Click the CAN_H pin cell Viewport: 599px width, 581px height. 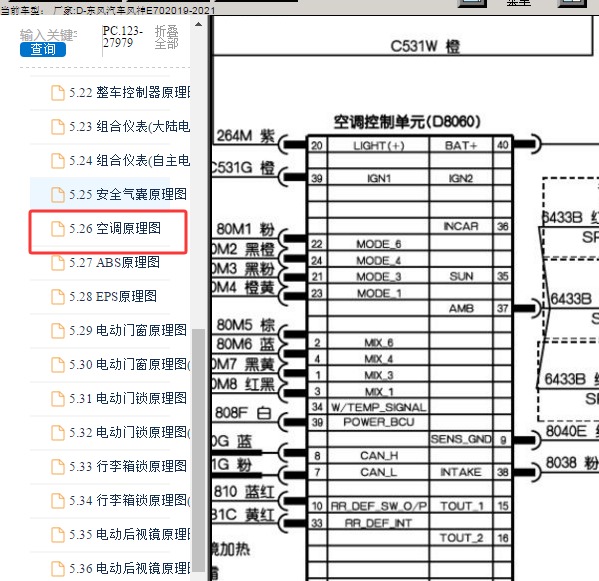[379, 456]
